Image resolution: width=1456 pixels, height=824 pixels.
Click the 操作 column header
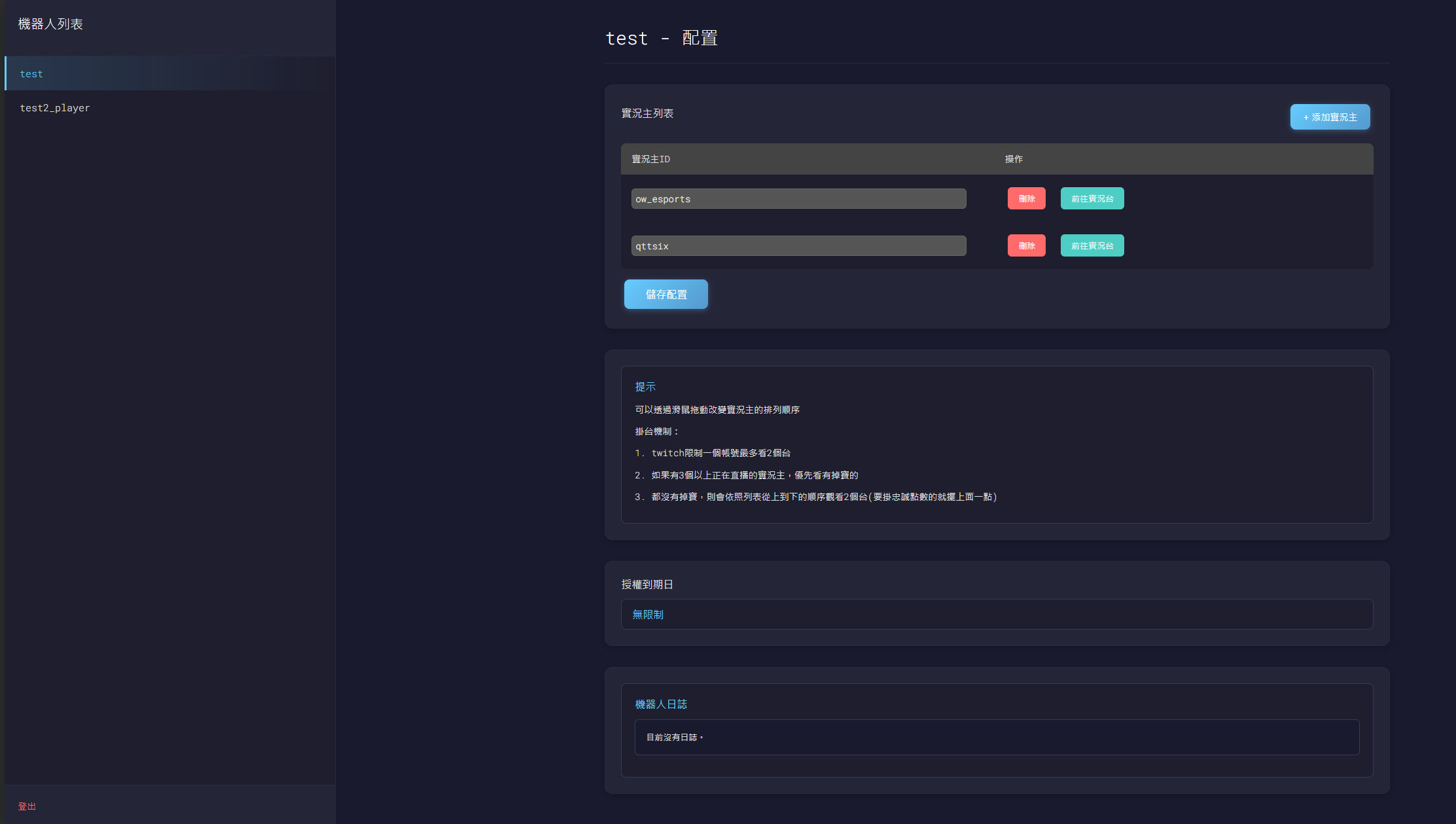point(1014,159)
